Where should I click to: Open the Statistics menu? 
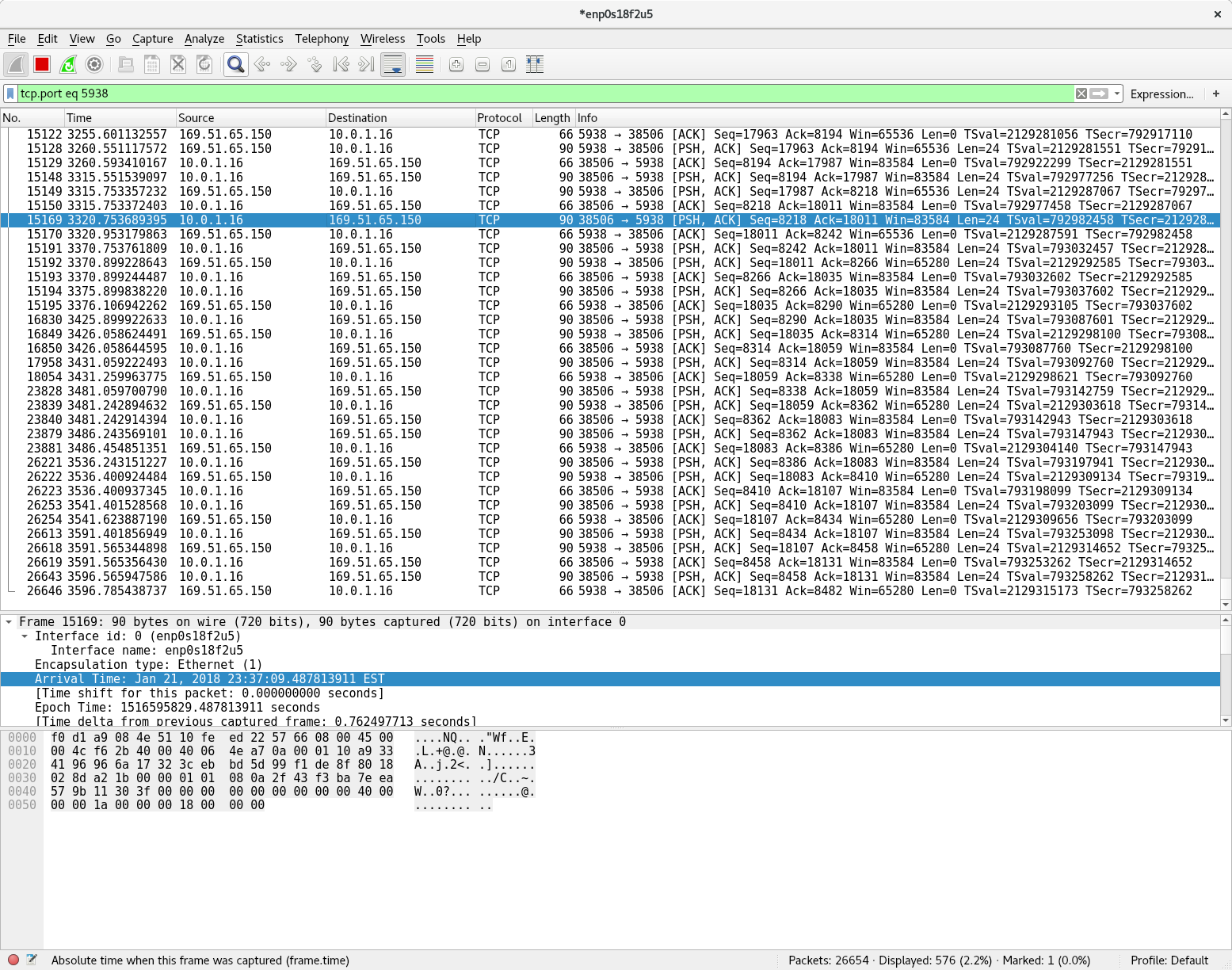coord(259,39)
